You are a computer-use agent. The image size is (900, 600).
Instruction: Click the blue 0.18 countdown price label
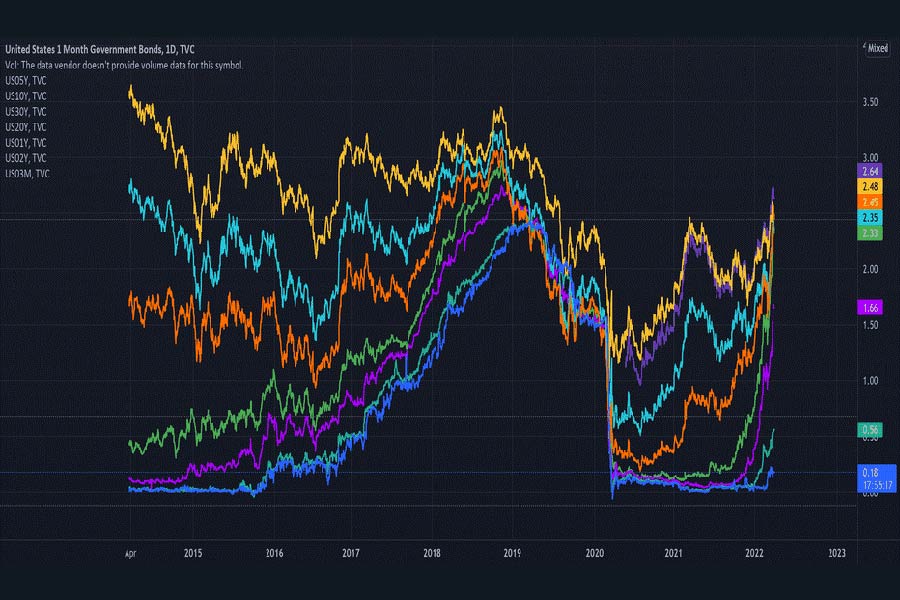(x=876, y=479)
